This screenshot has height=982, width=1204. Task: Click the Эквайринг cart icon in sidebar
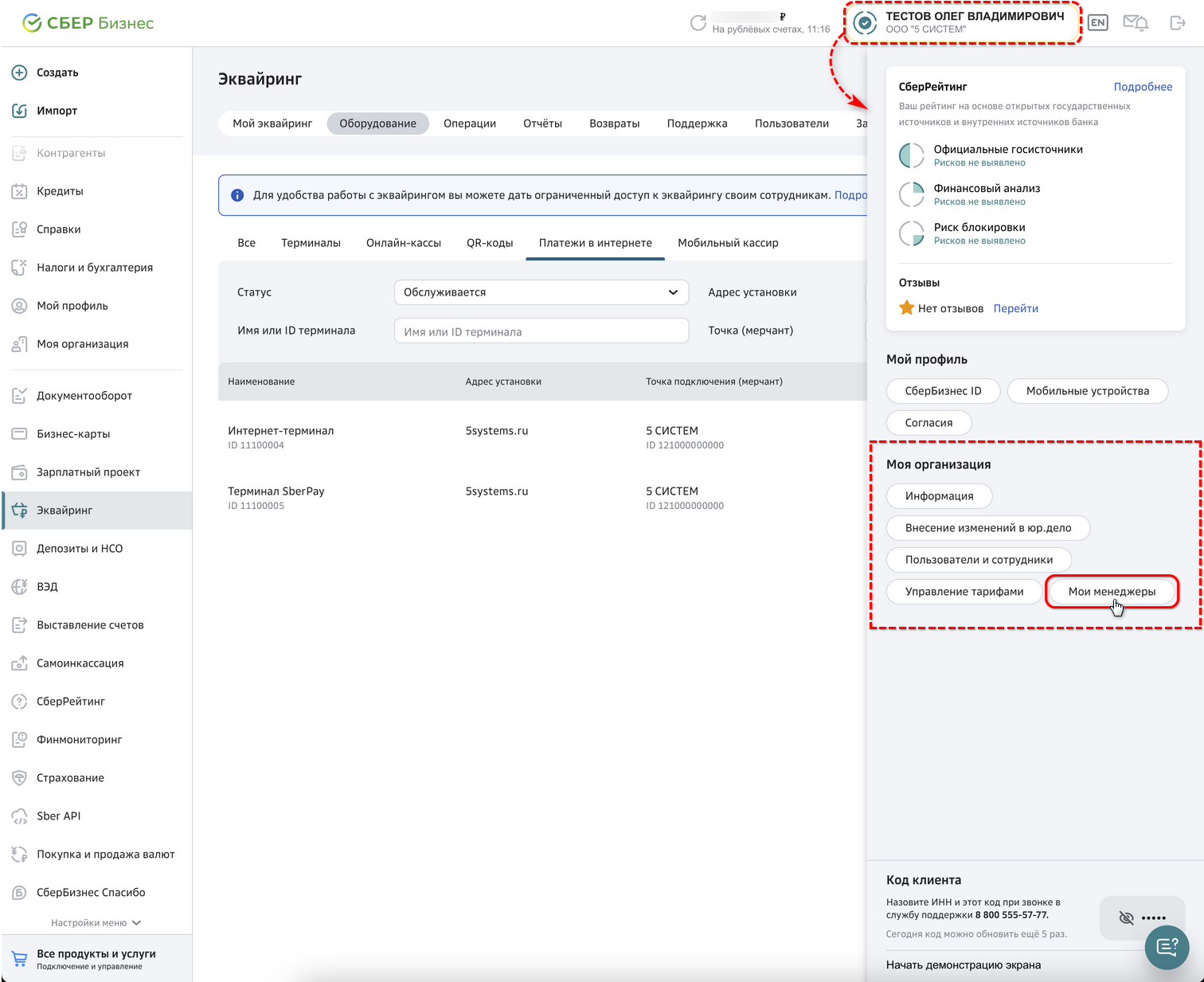click(x=19, y=511)
